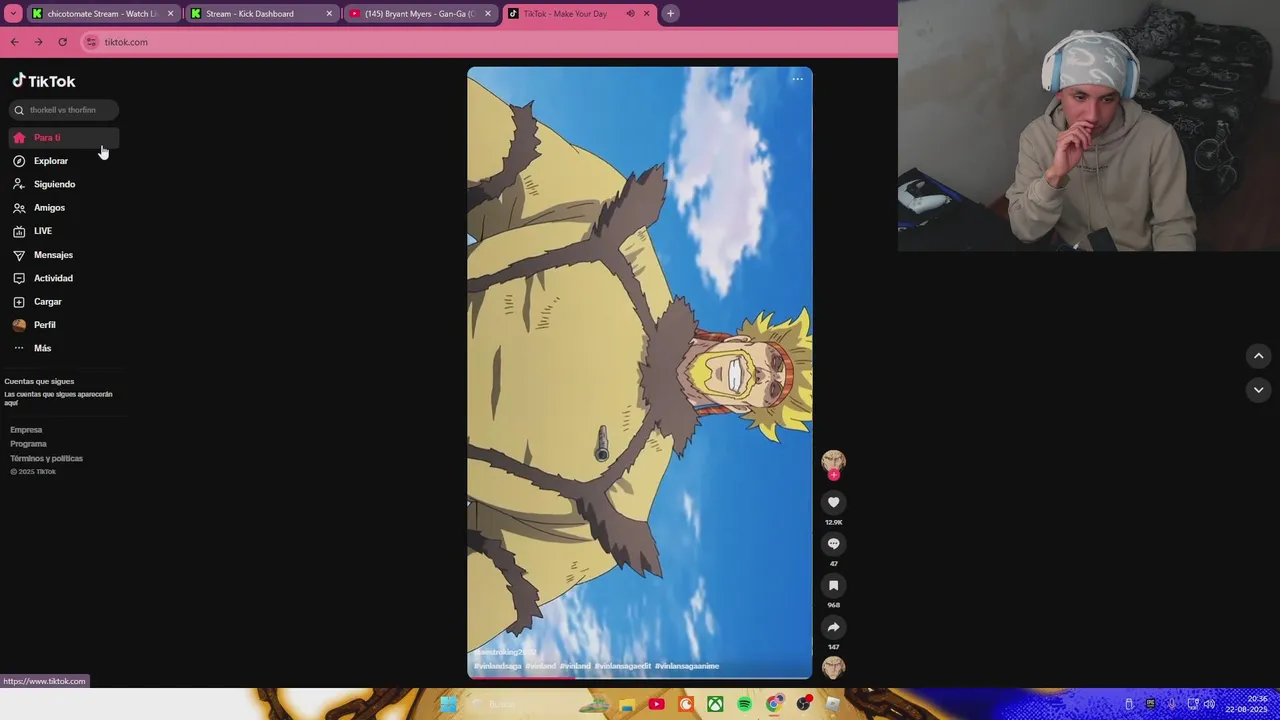
Task: Open video comments bubble icon
Action: pyautogui.click(x=833, y=544)
